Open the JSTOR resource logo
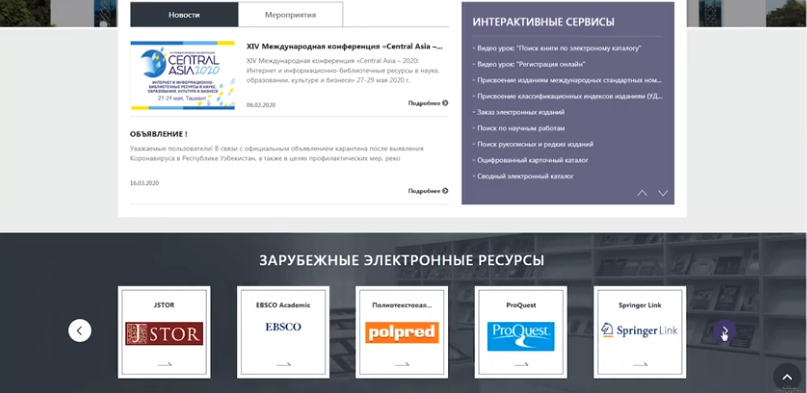 (164, 333)
